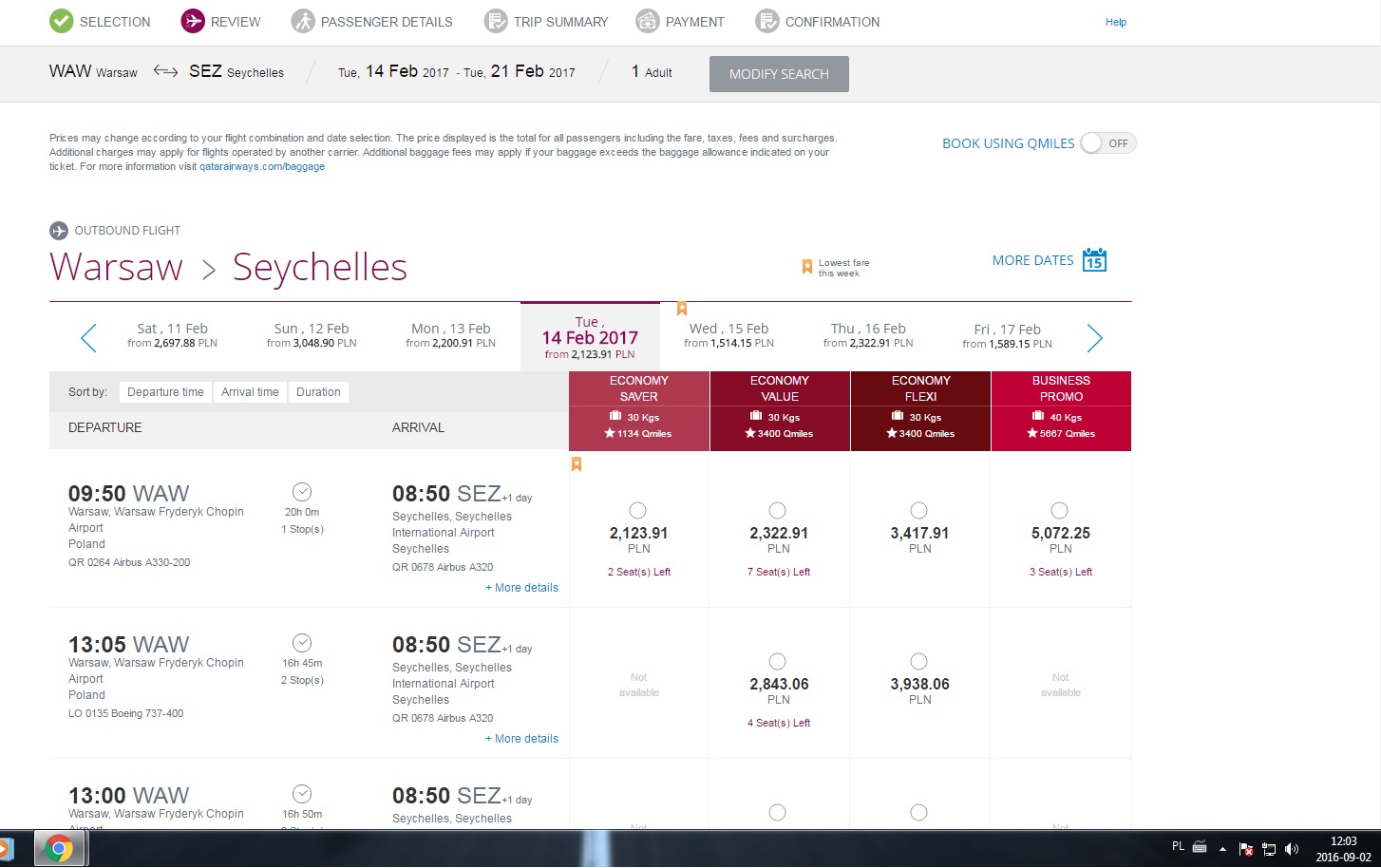Expand More details for 13:05 WAW flight

(522, 739)
